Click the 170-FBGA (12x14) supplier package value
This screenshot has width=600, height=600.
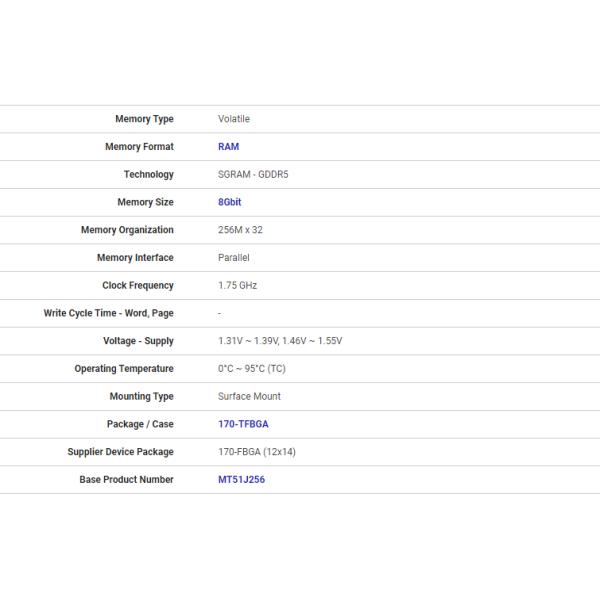[x=257, y=452]
